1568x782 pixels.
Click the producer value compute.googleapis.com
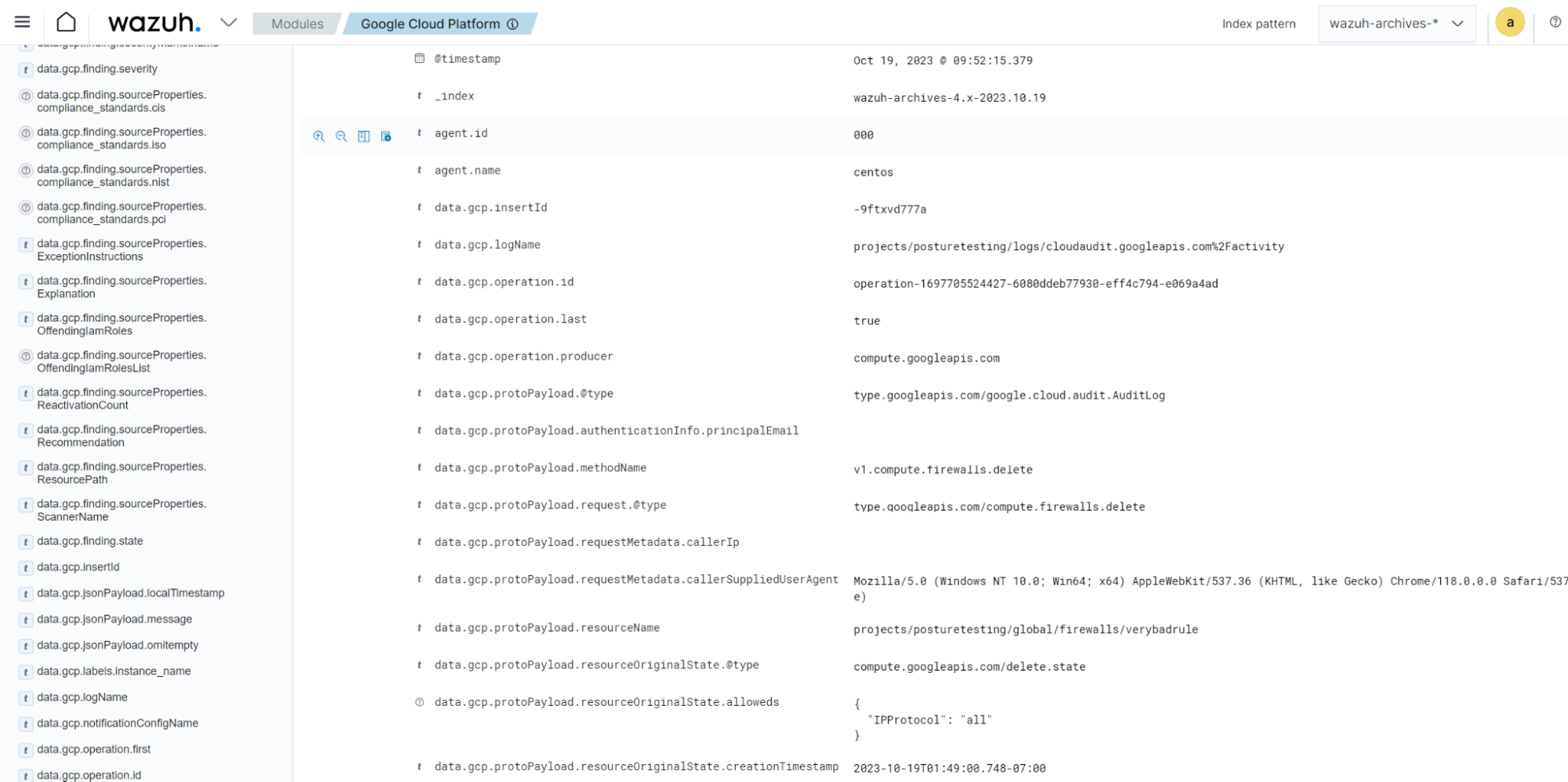tap(926, 358)
